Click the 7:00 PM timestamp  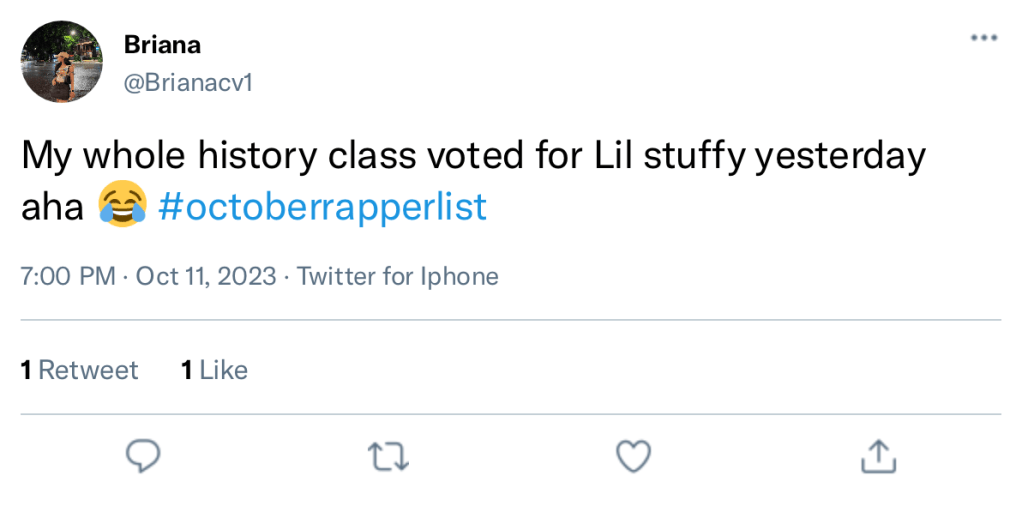(x=68, y=276)
